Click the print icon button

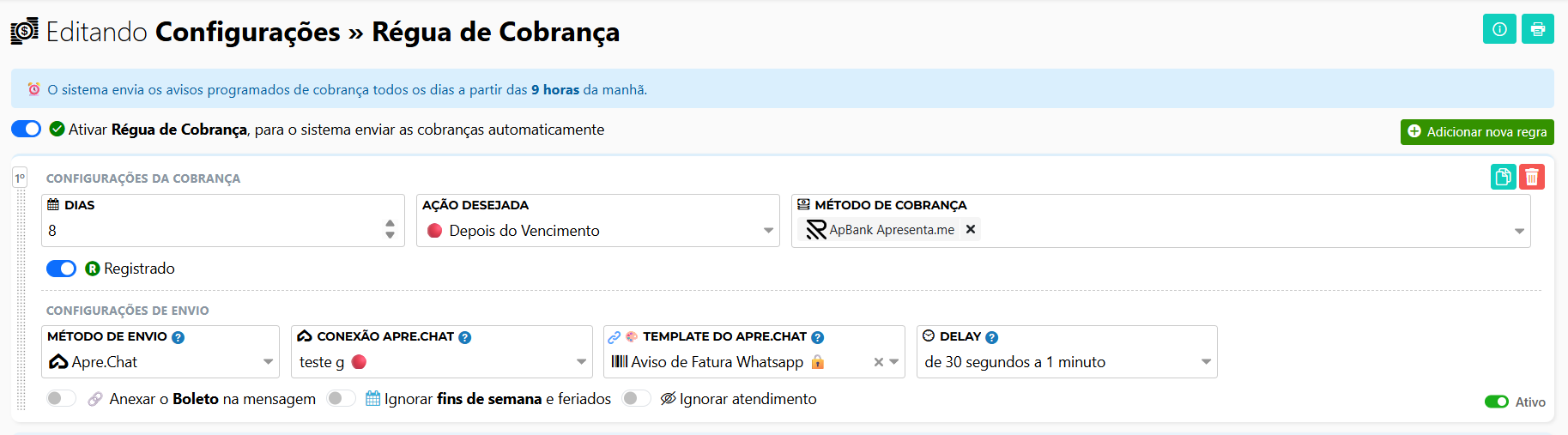pos(1538,29)
